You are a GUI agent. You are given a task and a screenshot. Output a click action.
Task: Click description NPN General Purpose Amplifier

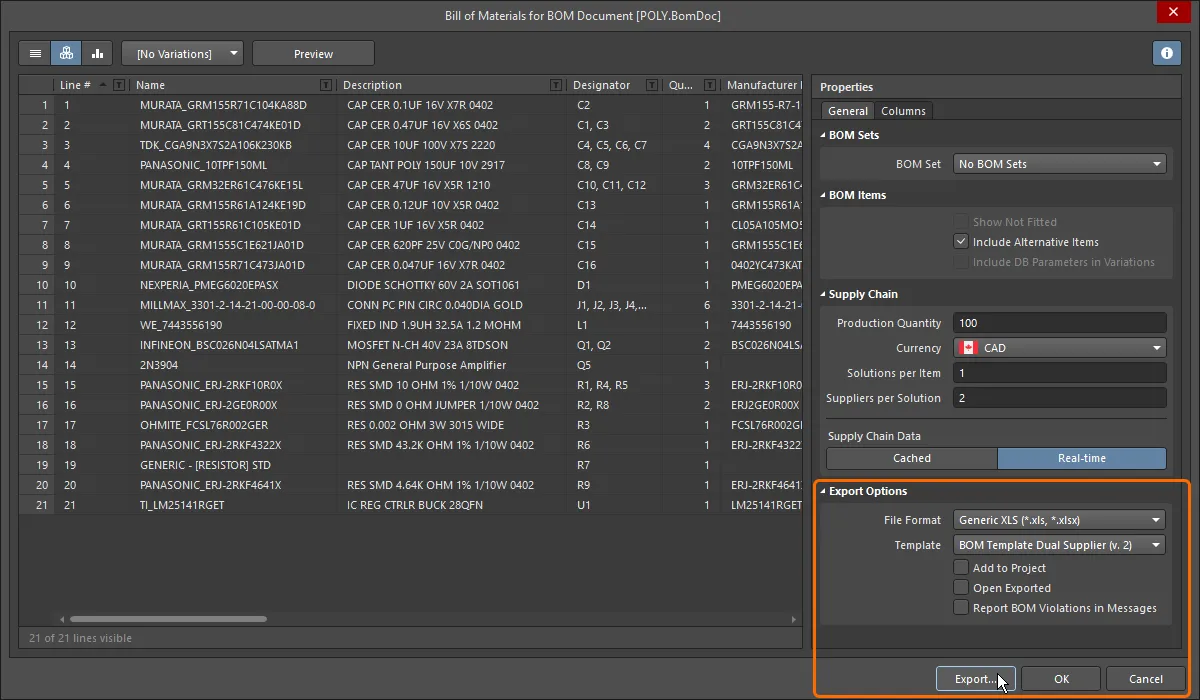427,365
